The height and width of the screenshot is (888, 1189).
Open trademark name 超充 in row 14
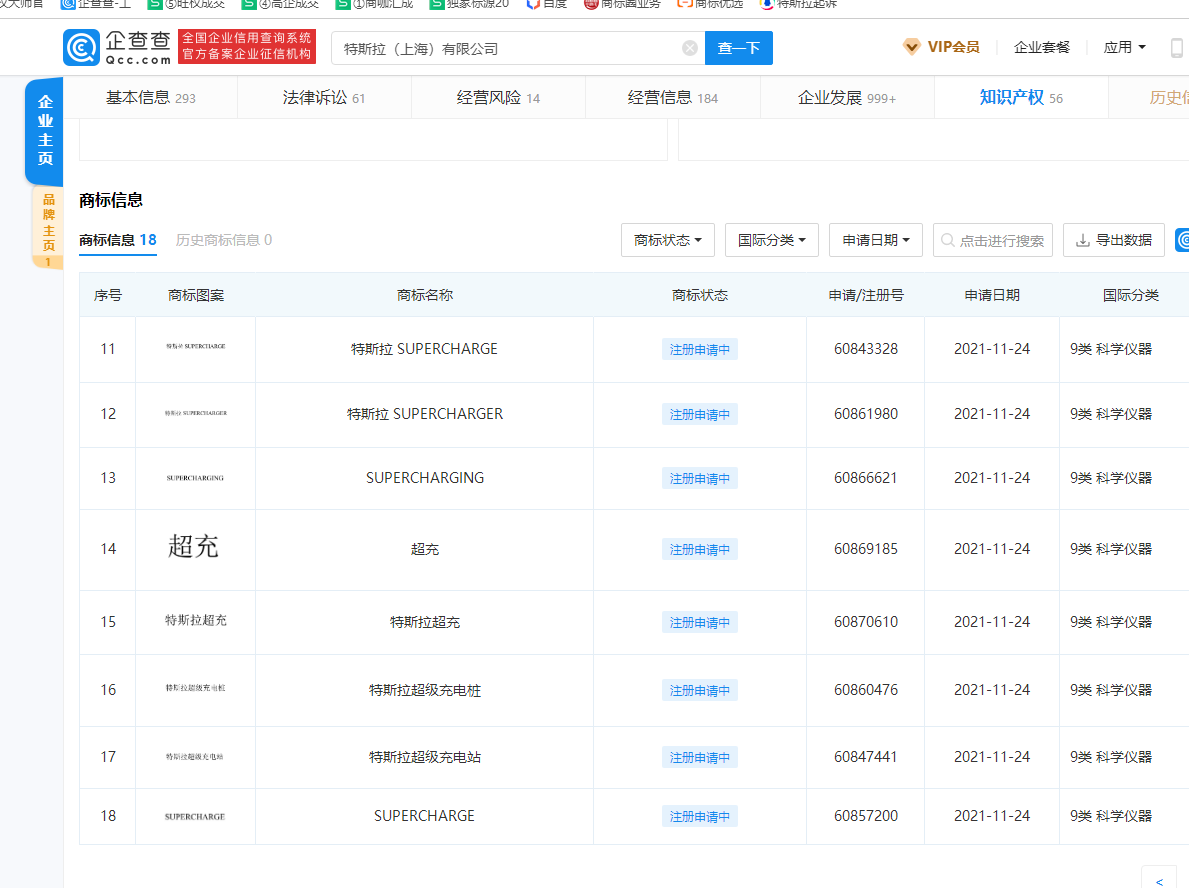pyautogui.click(x=425, y=549)
